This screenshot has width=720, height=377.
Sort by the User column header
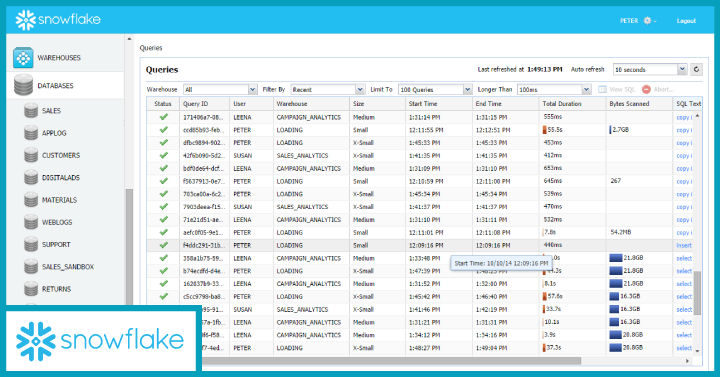251,104
